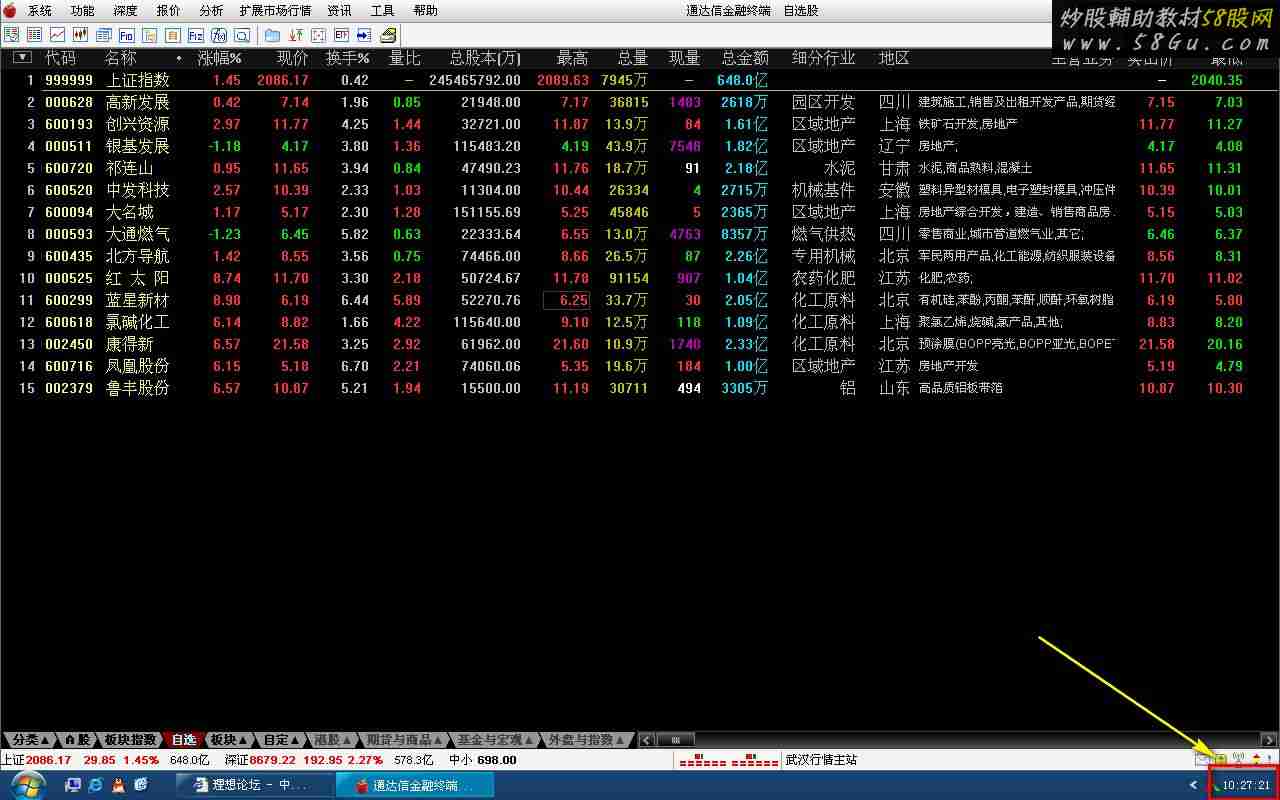Click stock code 002450

[x=69, y=344]
